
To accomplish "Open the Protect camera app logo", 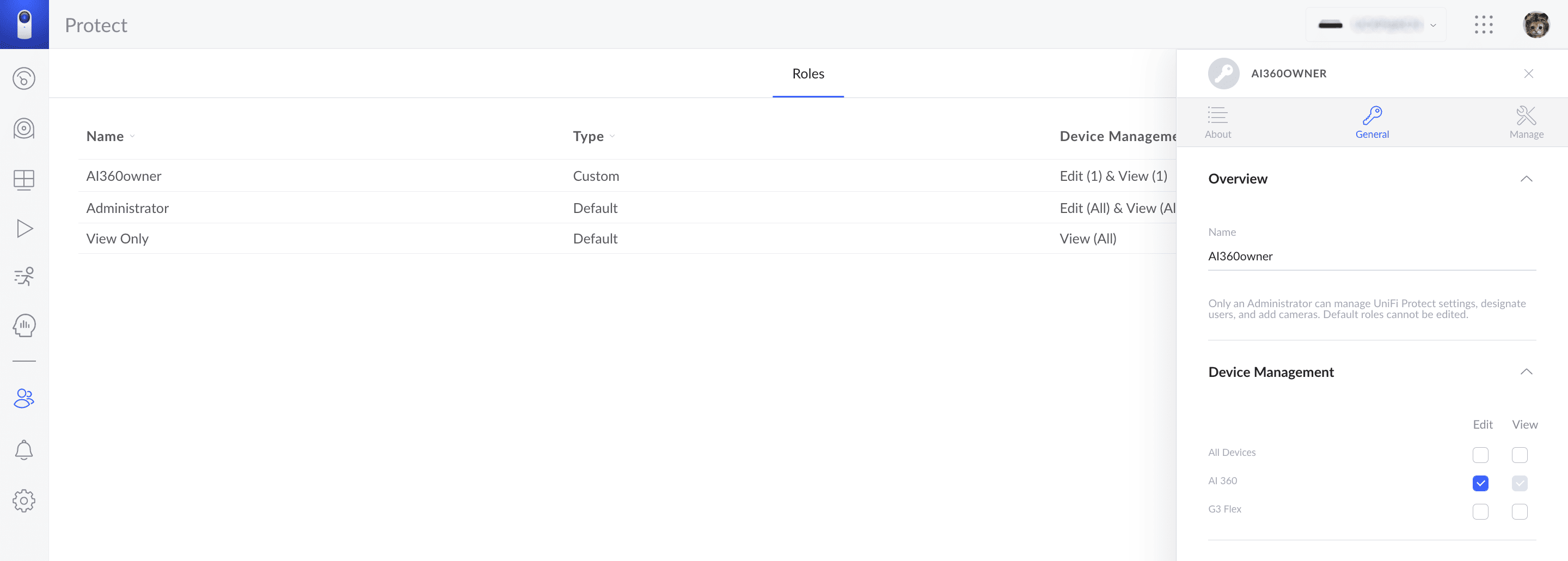I will (x=24, y=25).
